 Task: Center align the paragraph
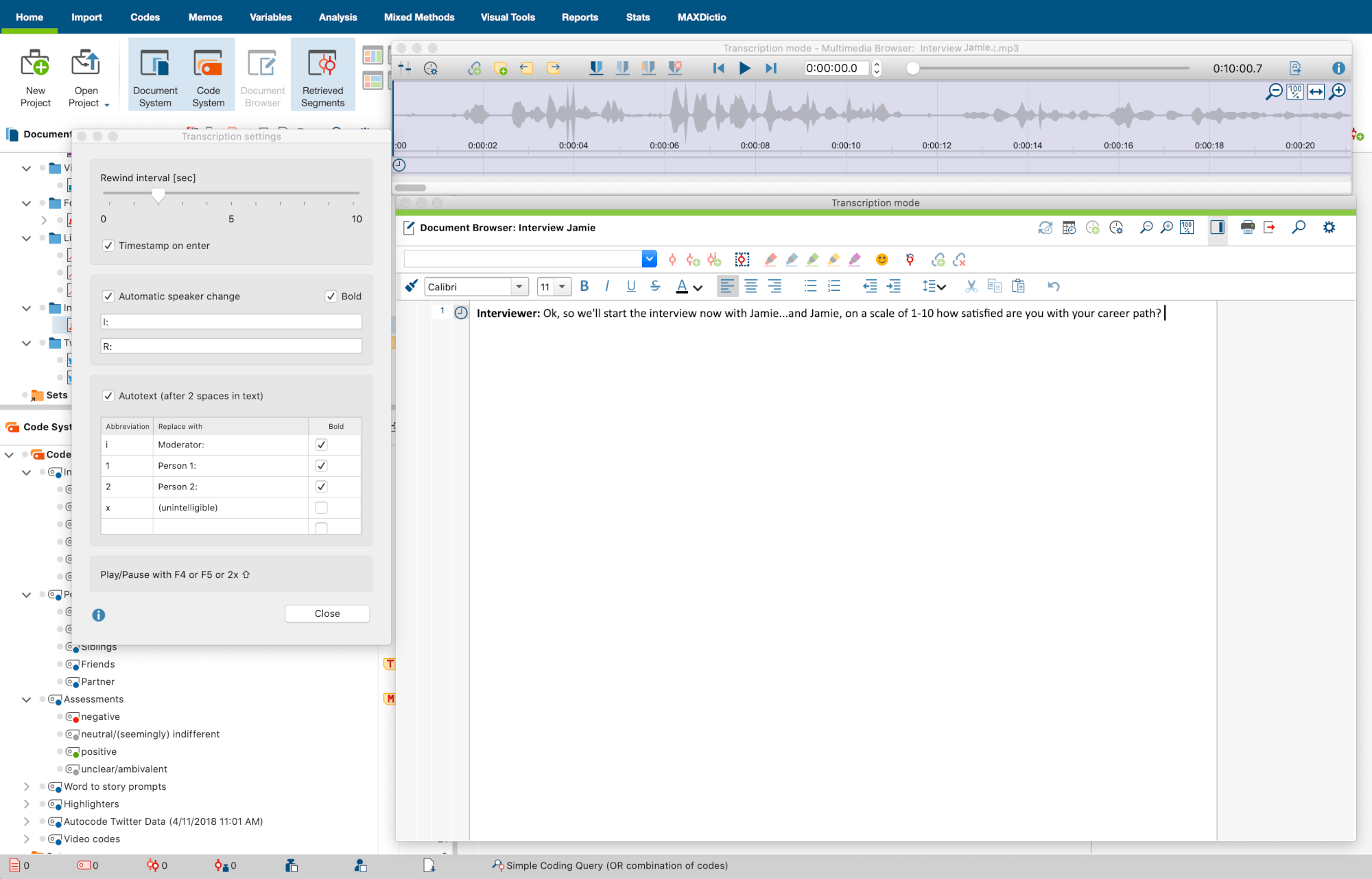tap(751, 286)
